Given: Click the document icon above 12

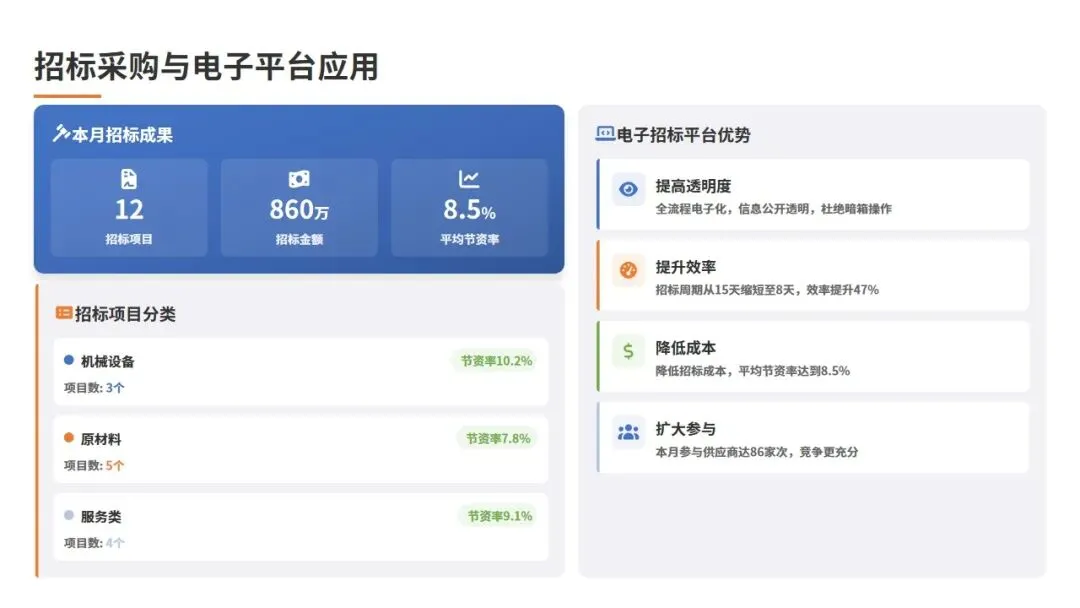Looking at the screenshot, I should click(x=129, y=179).
